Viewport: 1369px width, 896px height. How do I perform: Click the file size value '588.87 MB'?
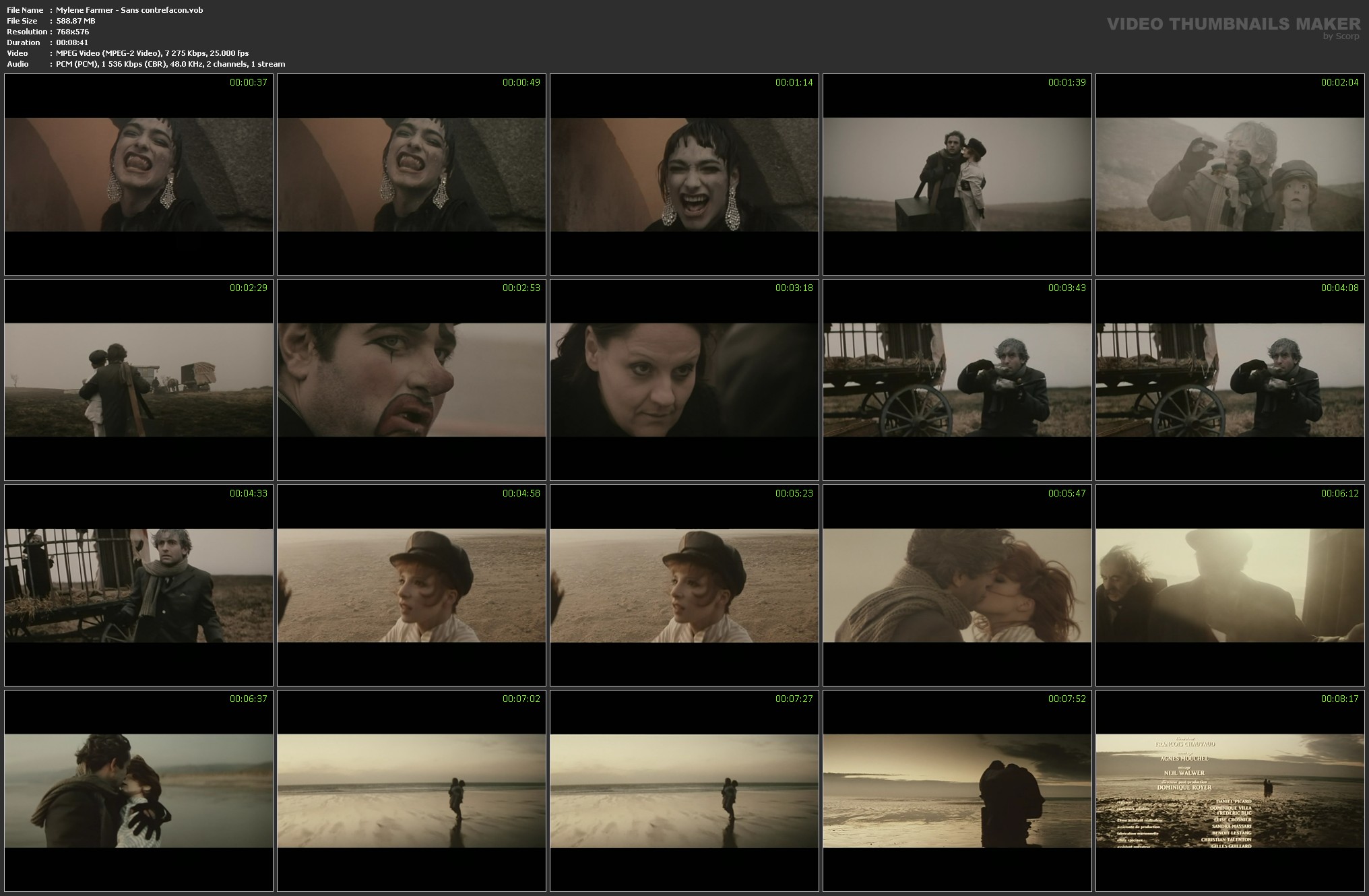(x=75, y=21)
